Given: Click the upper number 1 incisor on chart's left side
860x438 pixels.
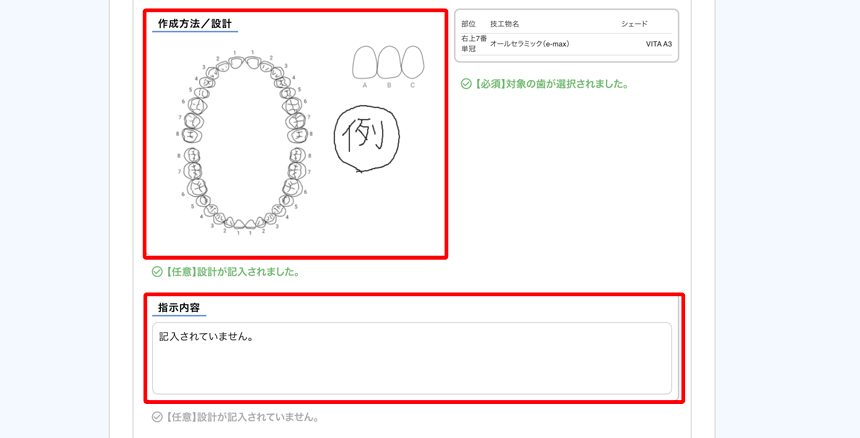Looking at the screenshot, I should point(236,63).
